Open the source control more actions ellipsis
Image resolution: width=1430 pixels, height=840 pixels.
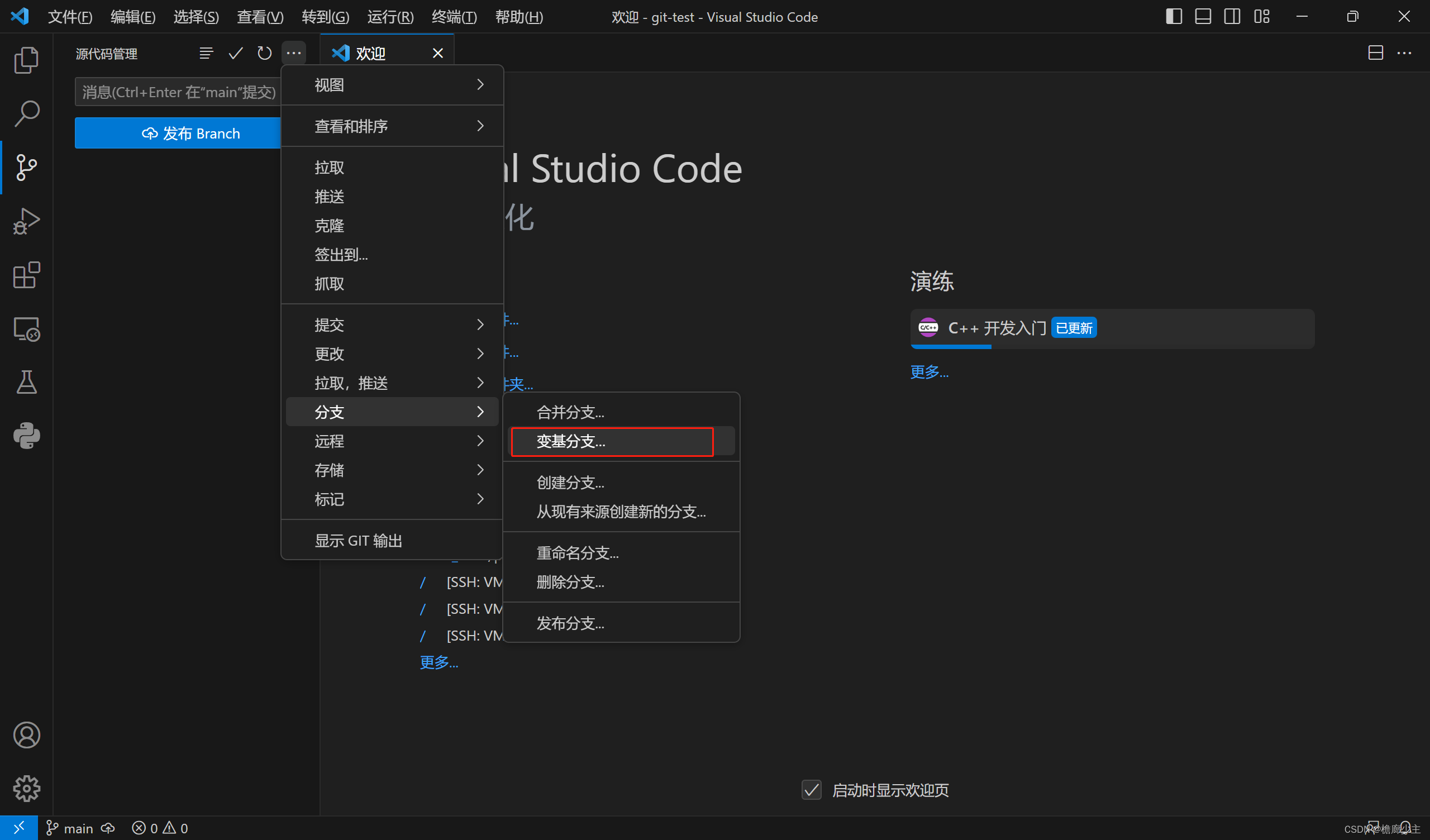293,54
